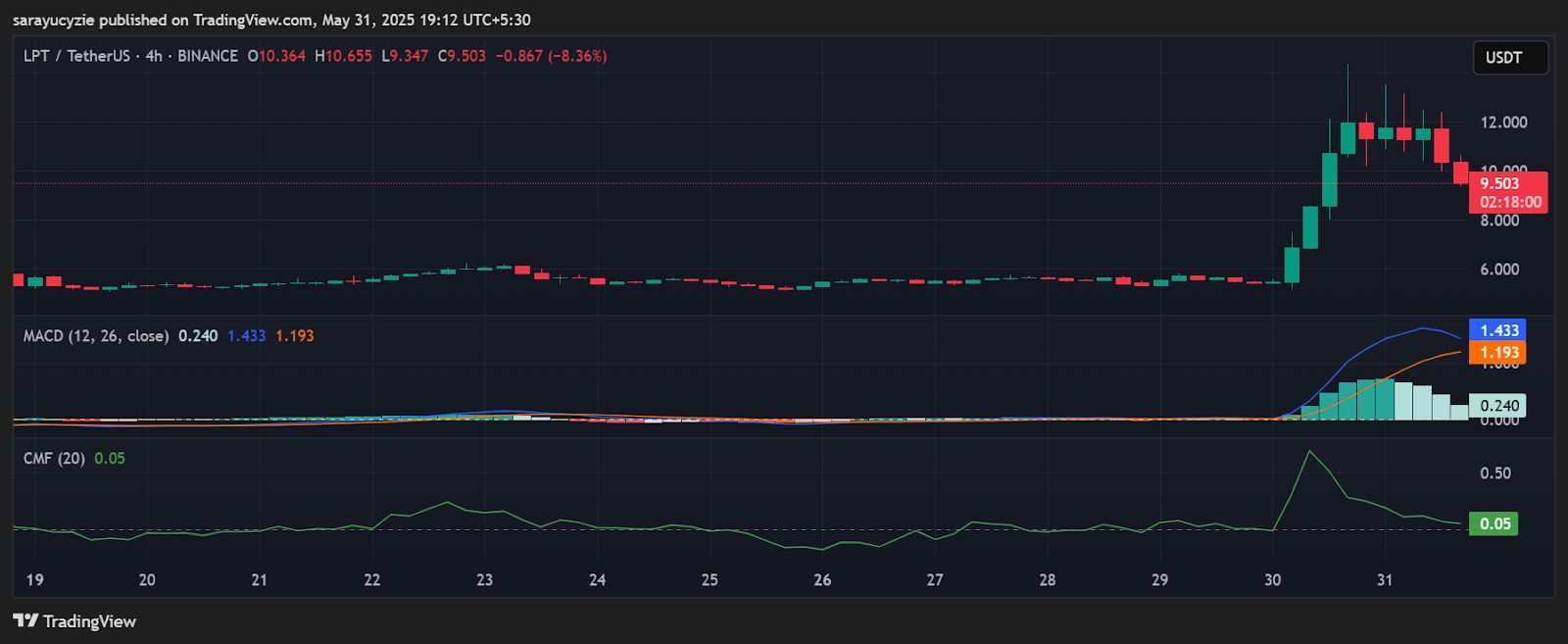Click the blue MACD value tag 1.433
Image resolution: width=1568 pixels, height=644 pixels.
1498,330
